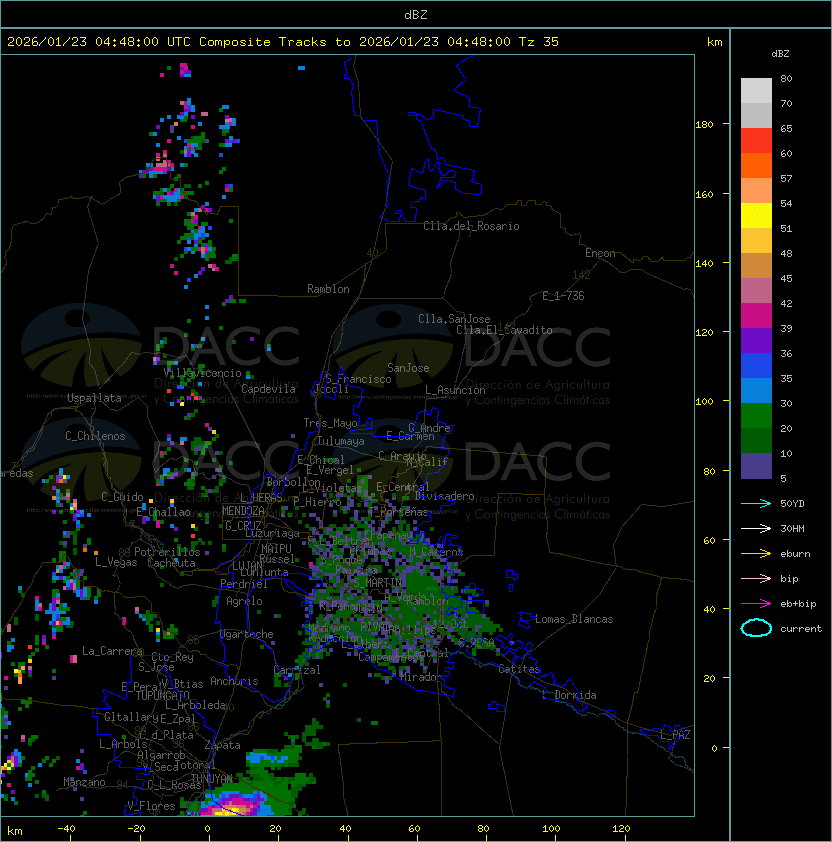Click the La_Carrera label
Image resolution: width=832 pixels, height=842 pixels.
pos(113,651)
